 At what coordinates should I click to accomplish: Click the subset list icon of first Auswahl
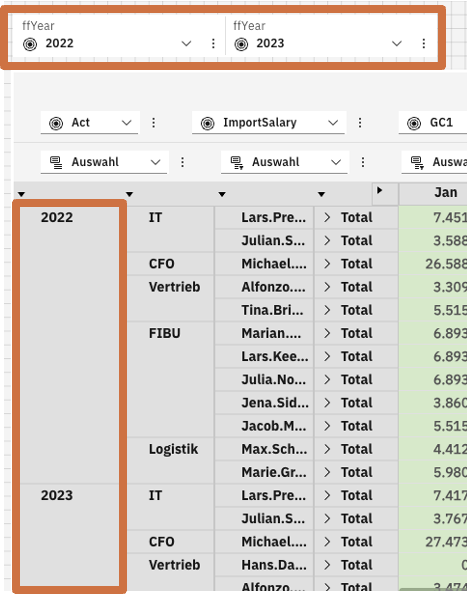point(56,163)
